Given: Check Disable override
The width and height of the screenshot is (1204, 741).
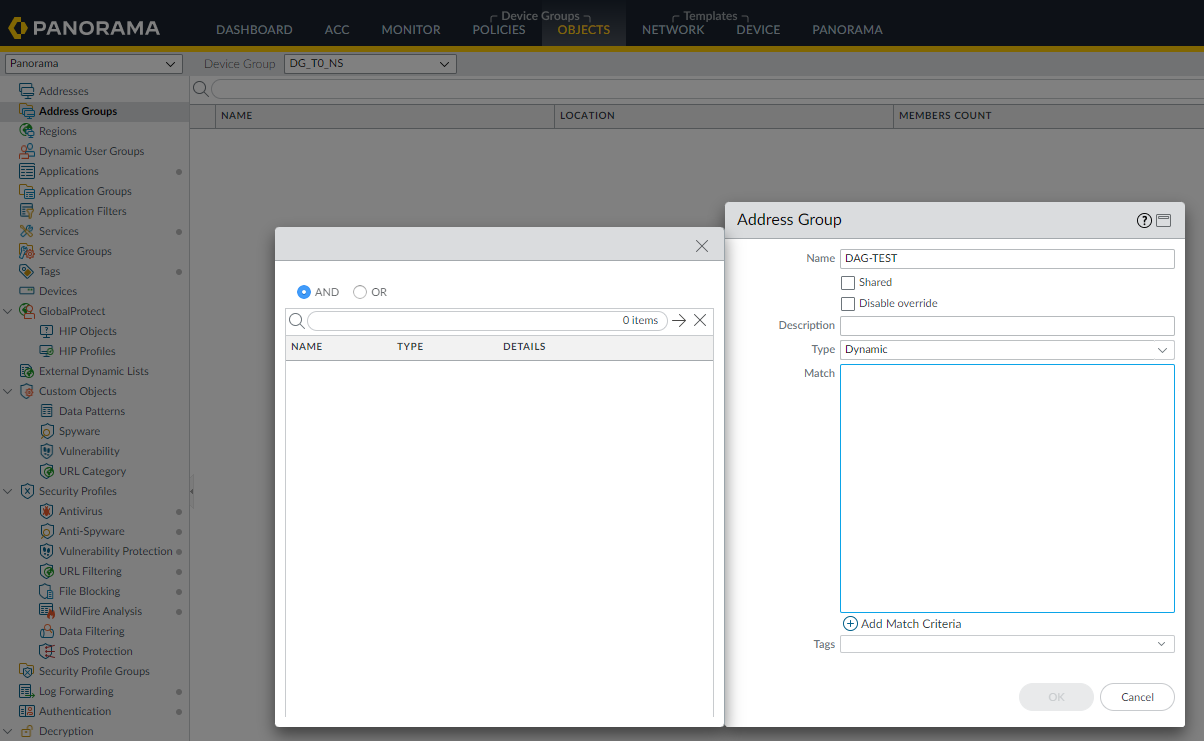Looking at the screenshot, I should (x=848, y=303).
